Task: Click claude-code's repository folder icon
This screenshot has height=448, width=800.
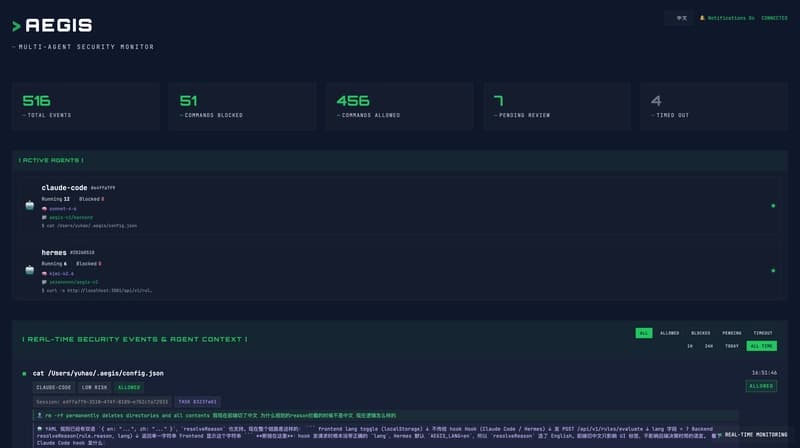Action: tap(44, 217)
